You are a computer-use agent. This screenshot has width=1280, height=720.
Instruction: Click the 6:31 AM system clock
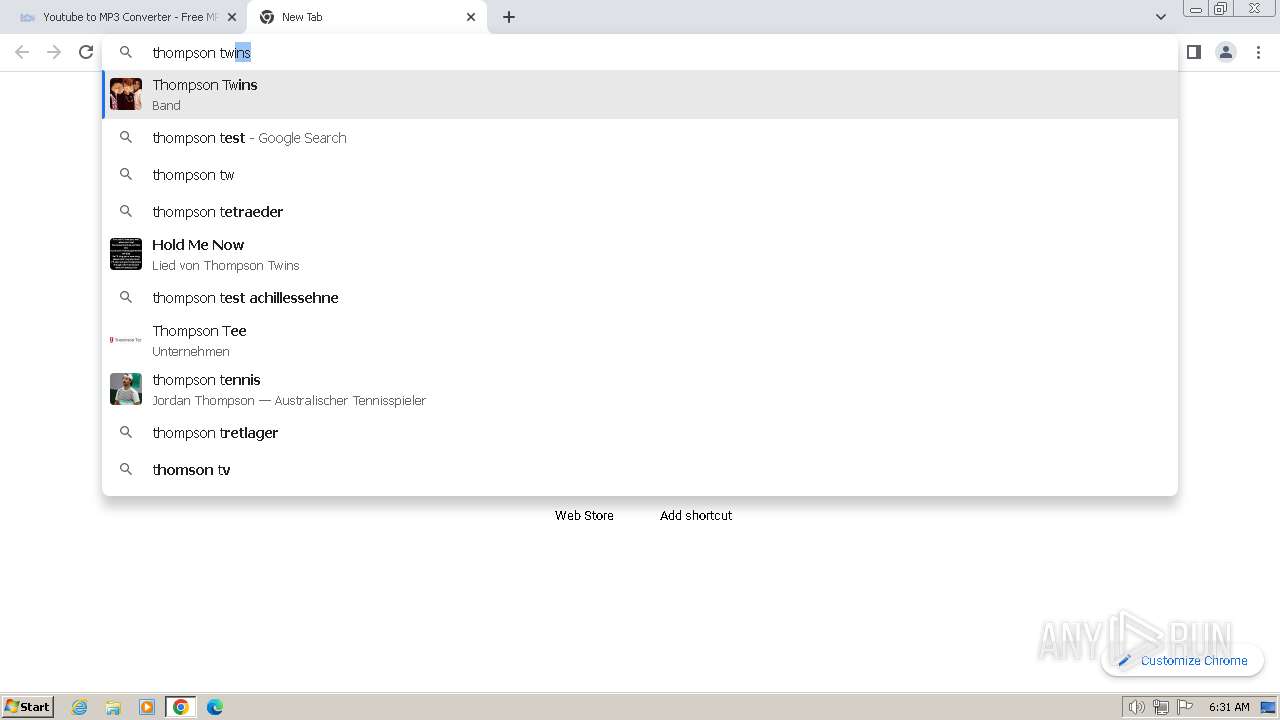point(1229,707)
